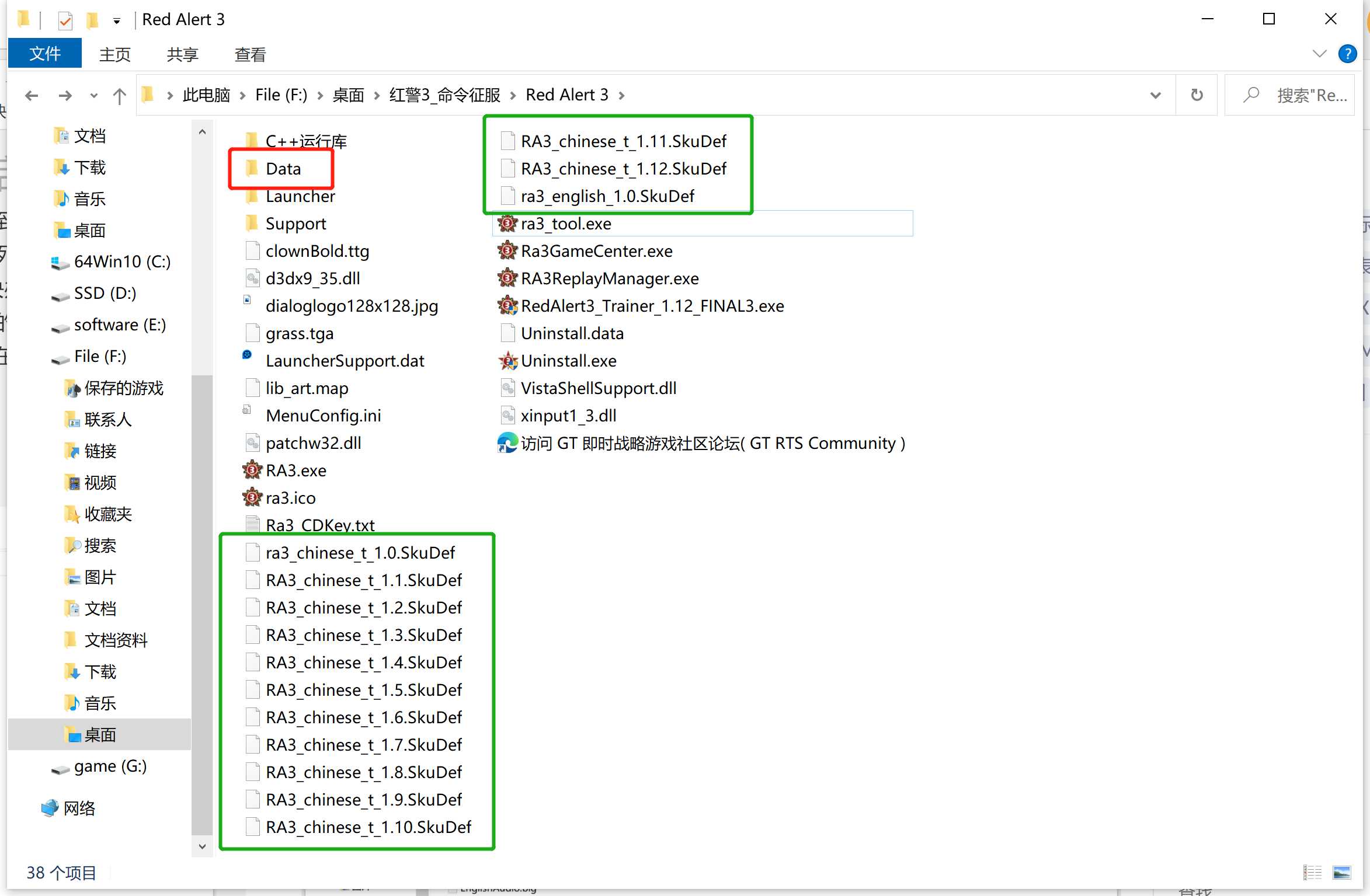Expand the ribbon with the chevron
The height and width of the screenshot is (896, 1370).
point(1319,54)
